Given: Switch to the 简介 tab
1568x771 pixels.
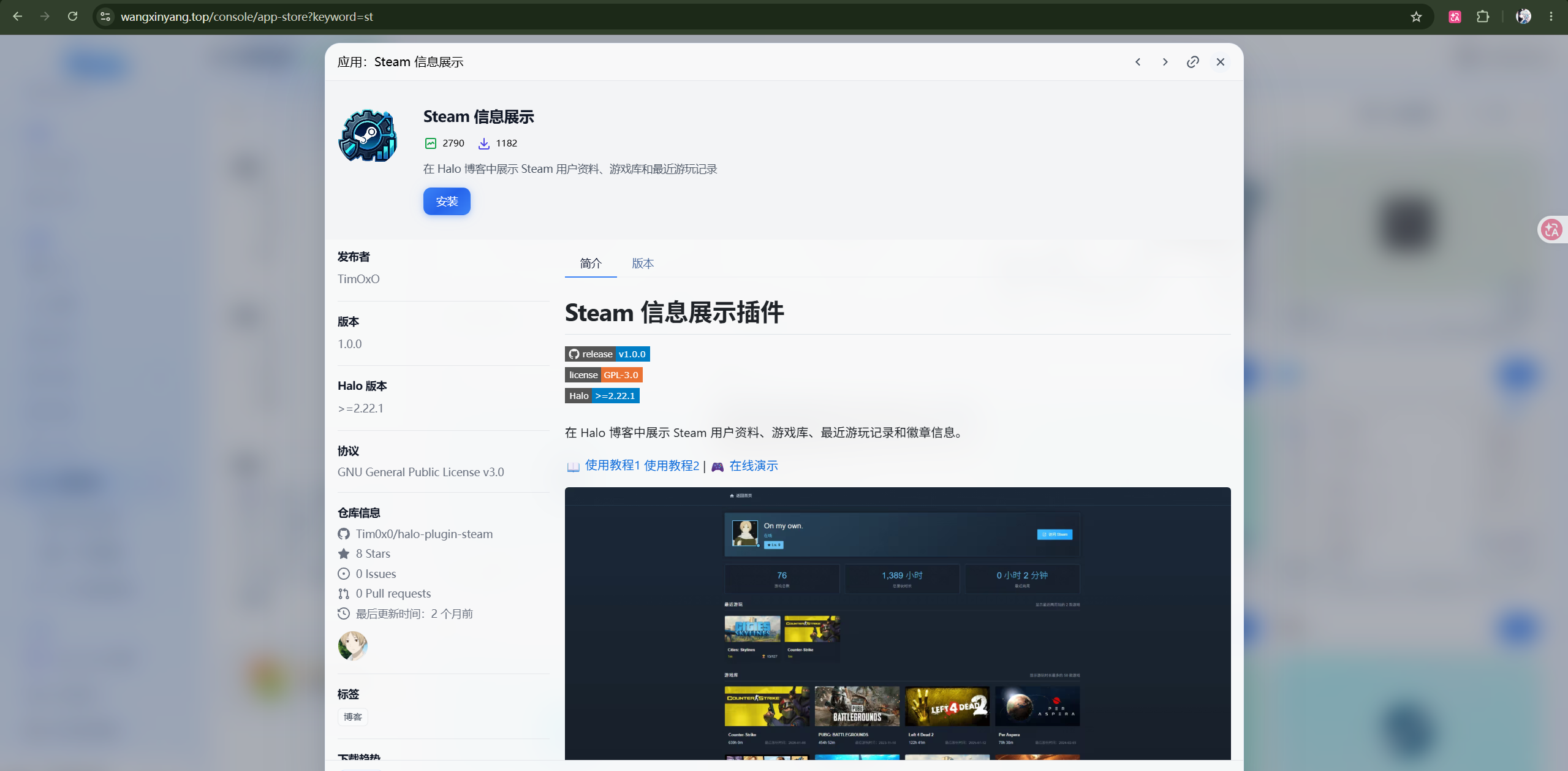Looking at the screenshot, I should 591,264.
